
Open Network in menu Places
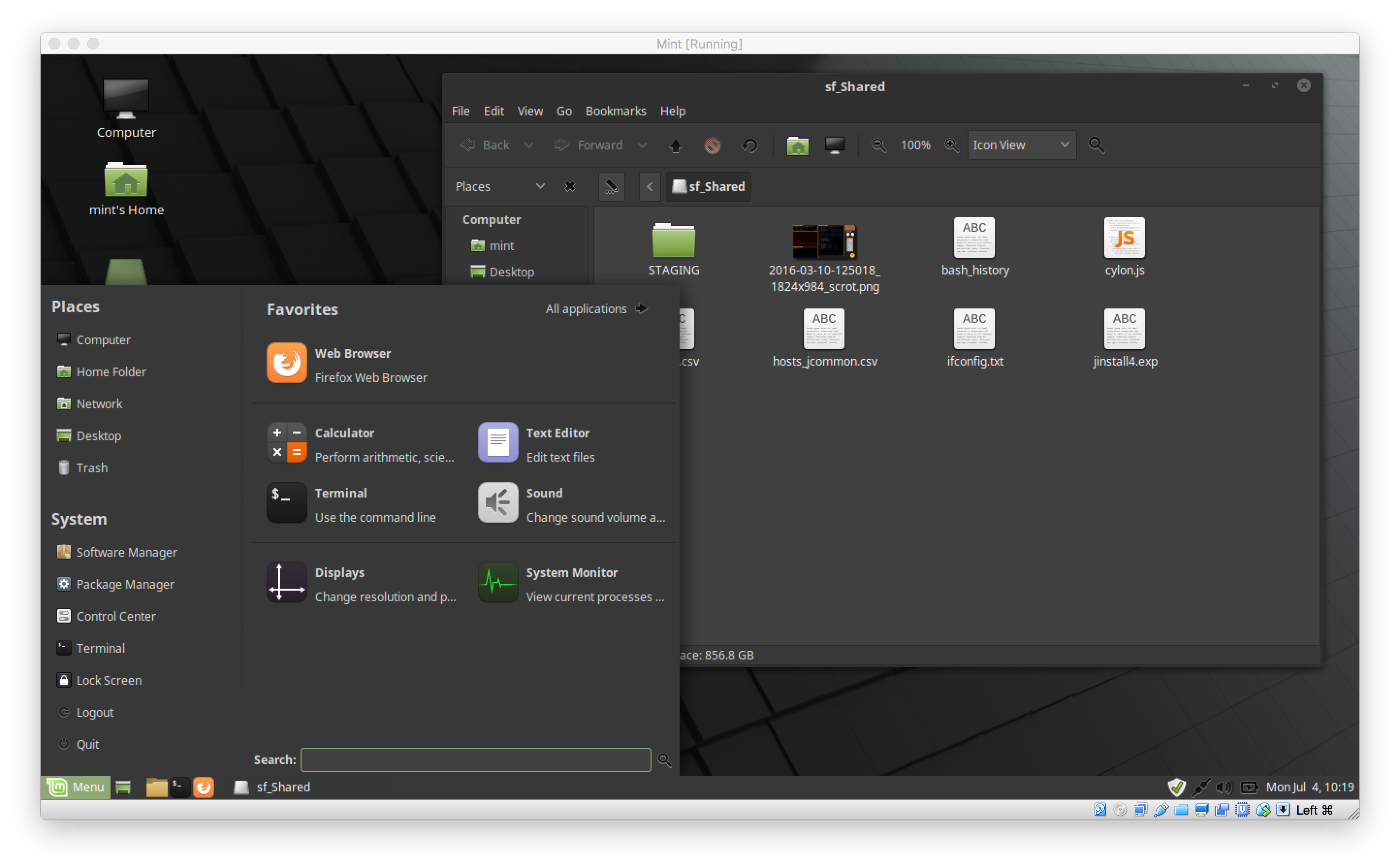tap(90, 404)
